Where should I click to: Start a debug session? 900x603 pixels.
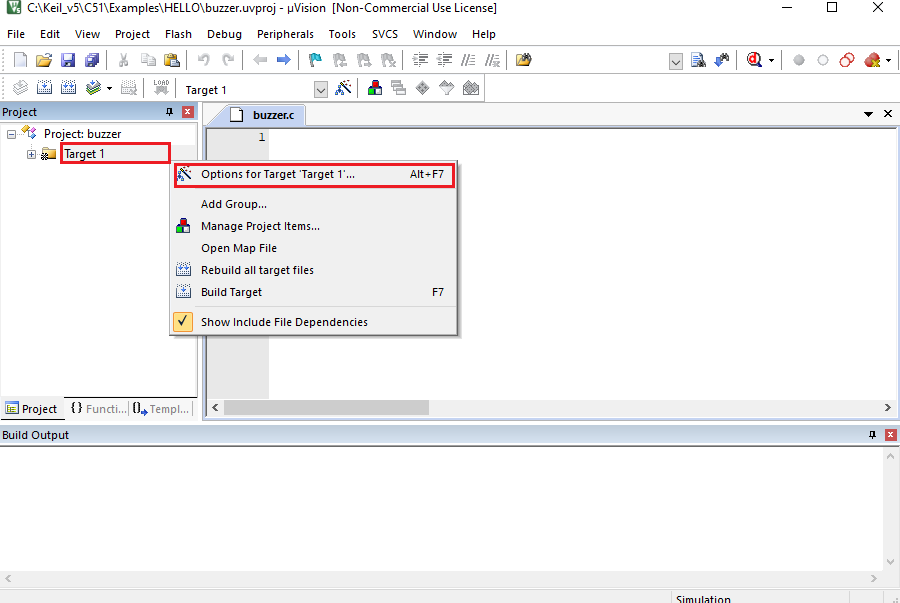(x=753, y=60)
